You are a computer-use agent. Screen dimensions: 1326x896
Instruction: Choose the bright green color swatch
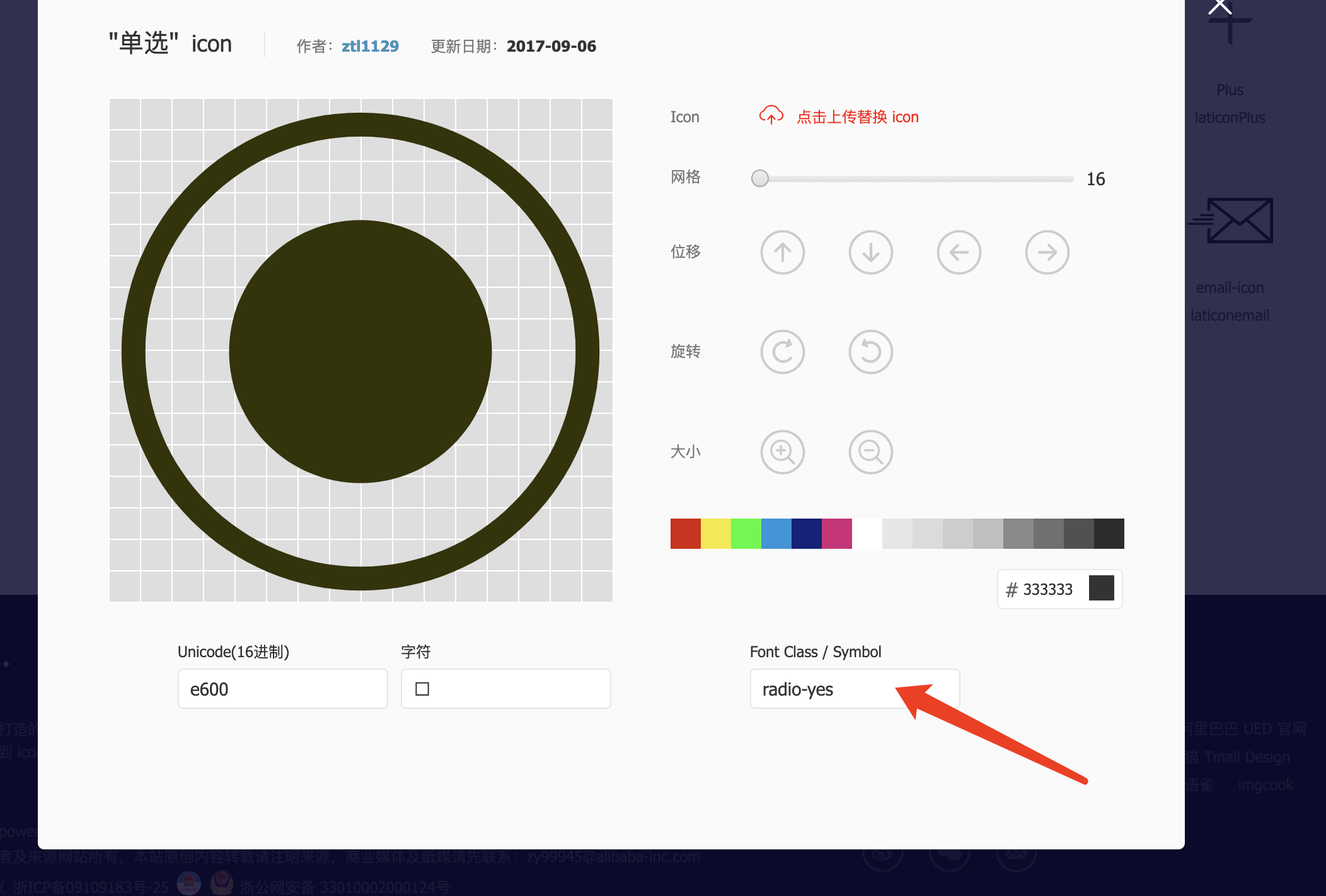(746, 534)
